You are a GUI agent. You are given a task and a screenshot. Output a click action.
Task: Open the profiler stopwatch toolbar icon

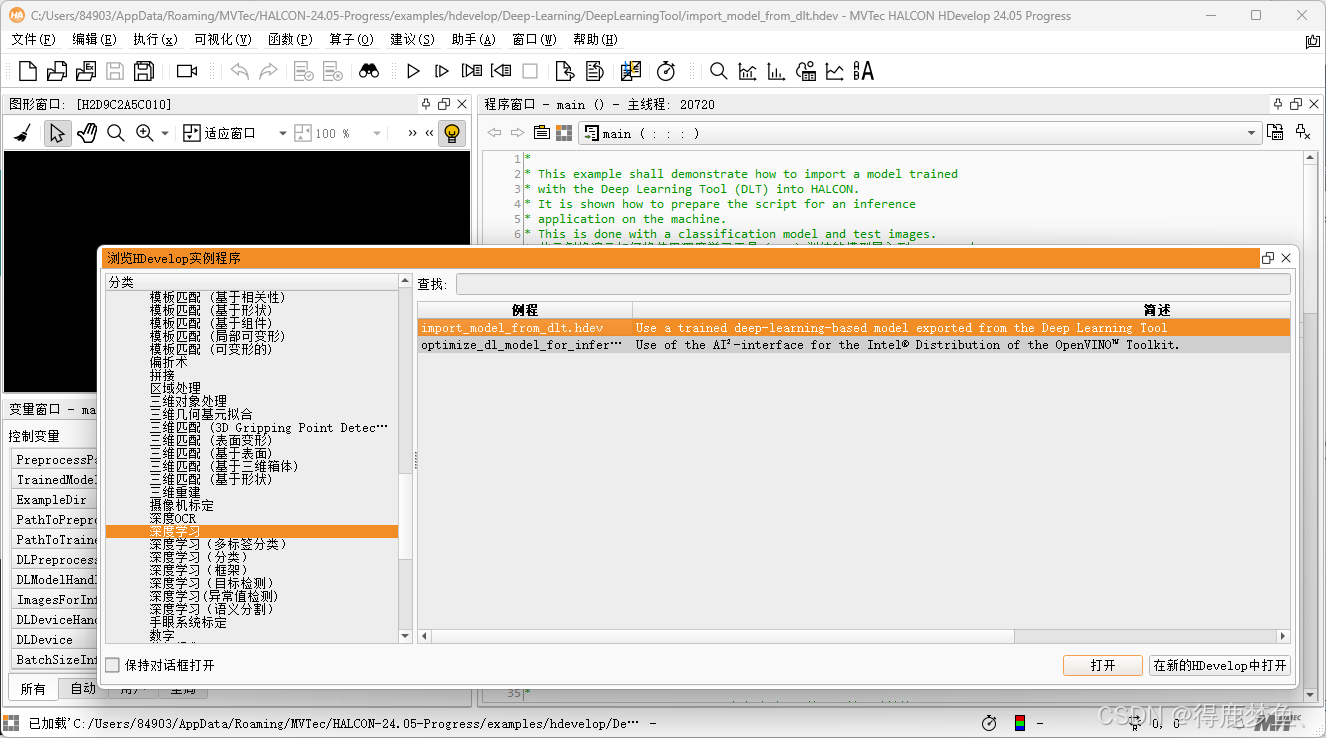click(x=666, y=71)
